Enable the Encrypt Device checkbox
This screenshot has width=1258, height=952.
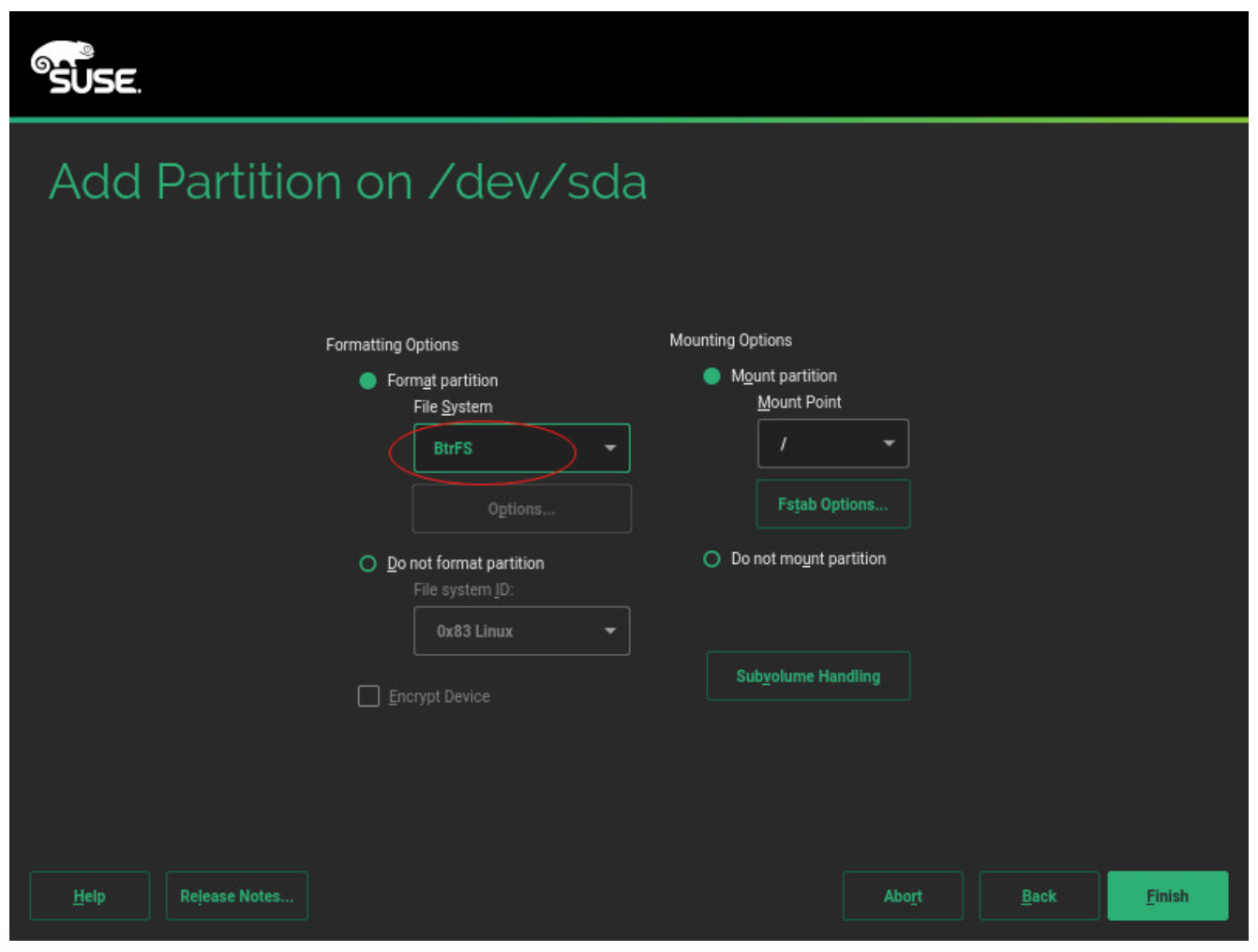pyautogui.click(x=368, y=696)
